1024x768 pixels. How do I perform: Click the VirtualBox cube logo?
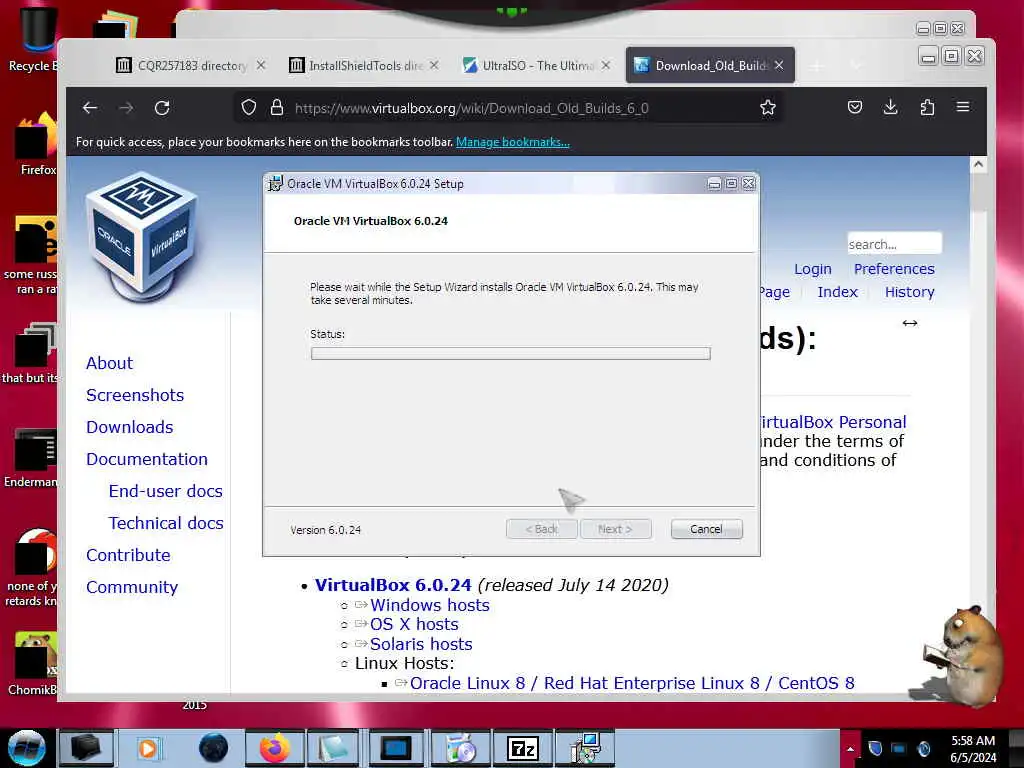coord(142,236)
